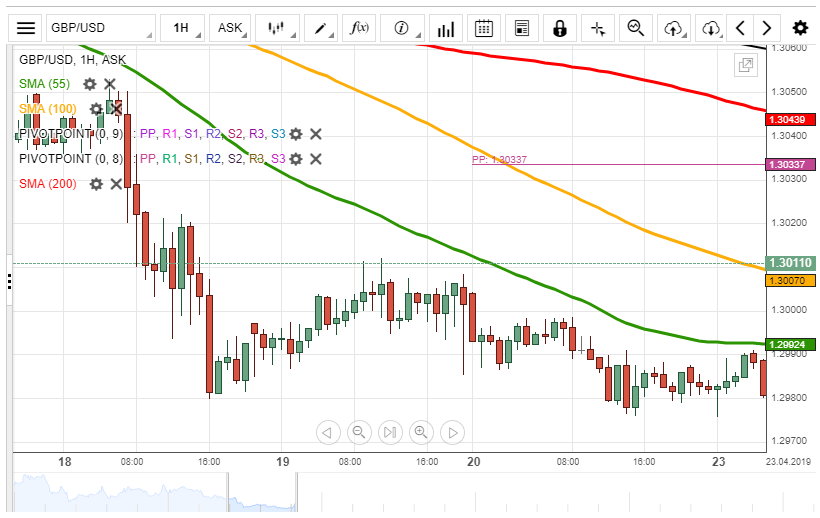Image resolution: width=820 pixels, height=518 pixels.
Task: Open chart settings gear in toolbar
Action: 800,28
